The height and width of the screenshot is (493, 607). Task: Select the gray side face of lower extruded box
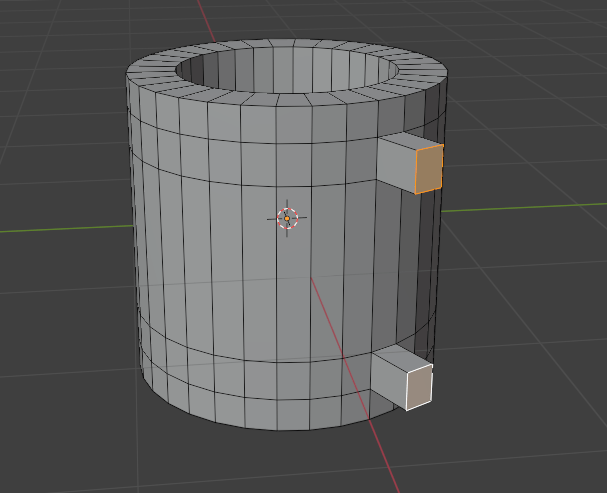point(388,379)
